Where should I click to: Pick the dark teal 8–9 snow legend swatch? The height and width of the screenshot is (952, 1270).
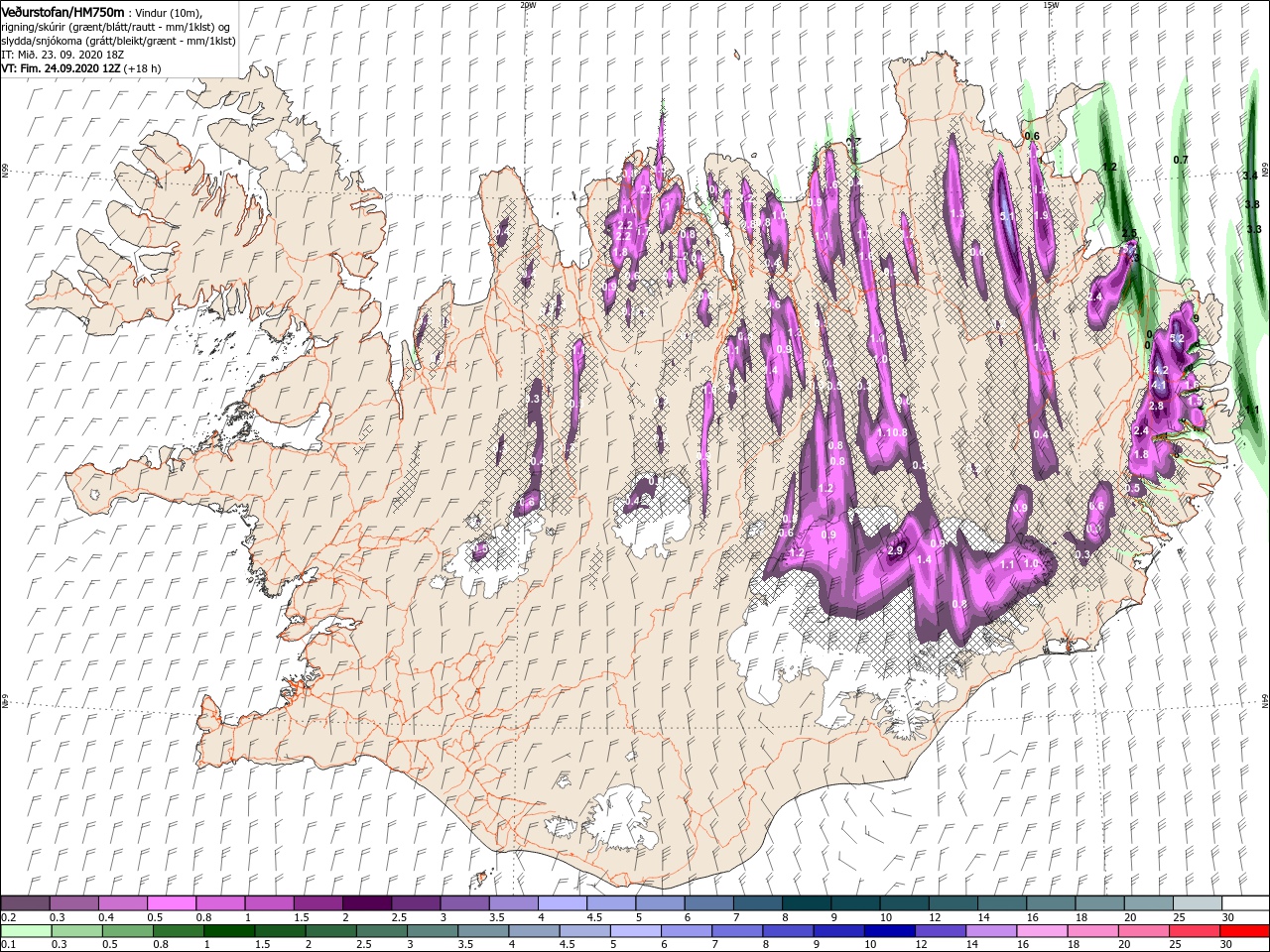[807, 903]
